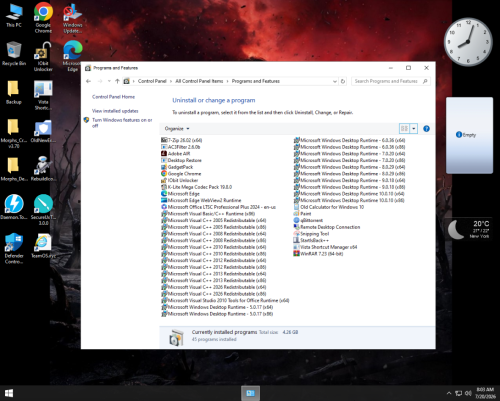Screen dimensions: 500x401
Task: Go up one level with the up arrow
Action: [117, 81]
